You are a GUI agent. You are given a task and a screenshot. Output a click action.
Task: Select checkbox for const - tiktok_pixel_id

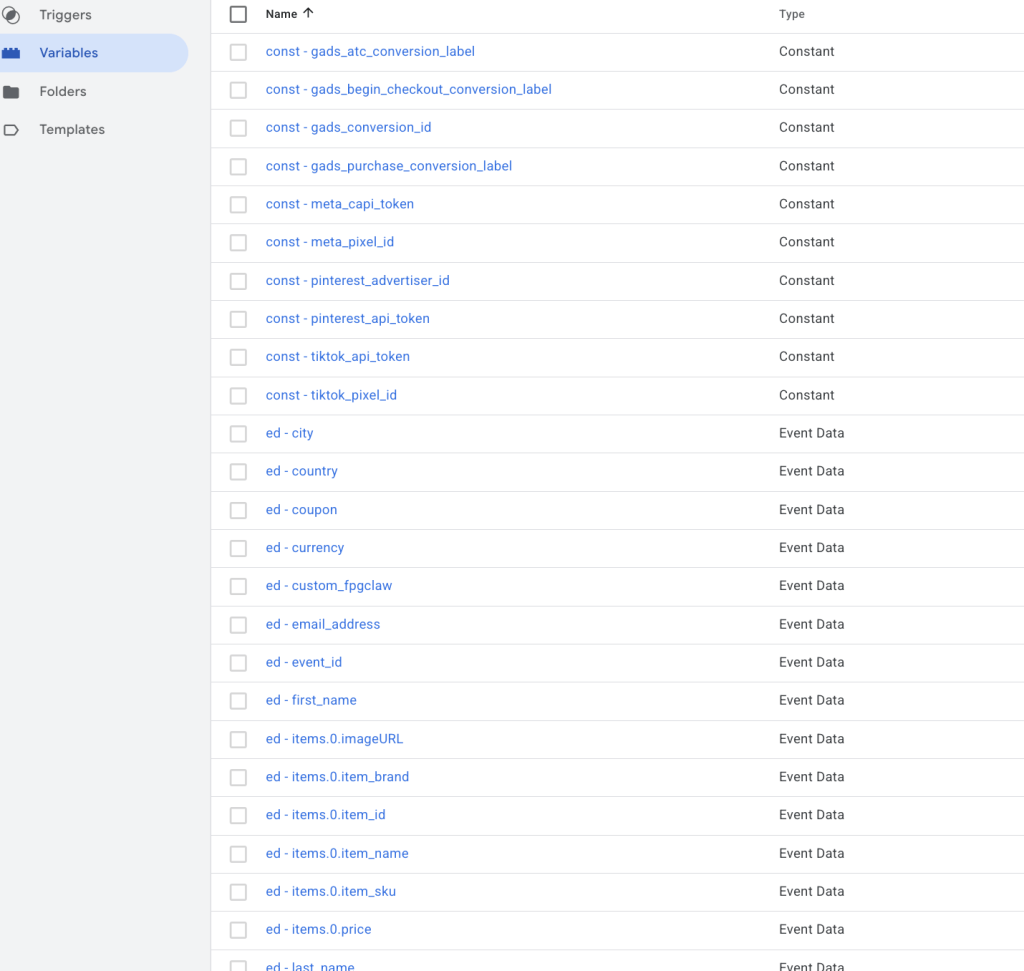(x=238, y=395)
